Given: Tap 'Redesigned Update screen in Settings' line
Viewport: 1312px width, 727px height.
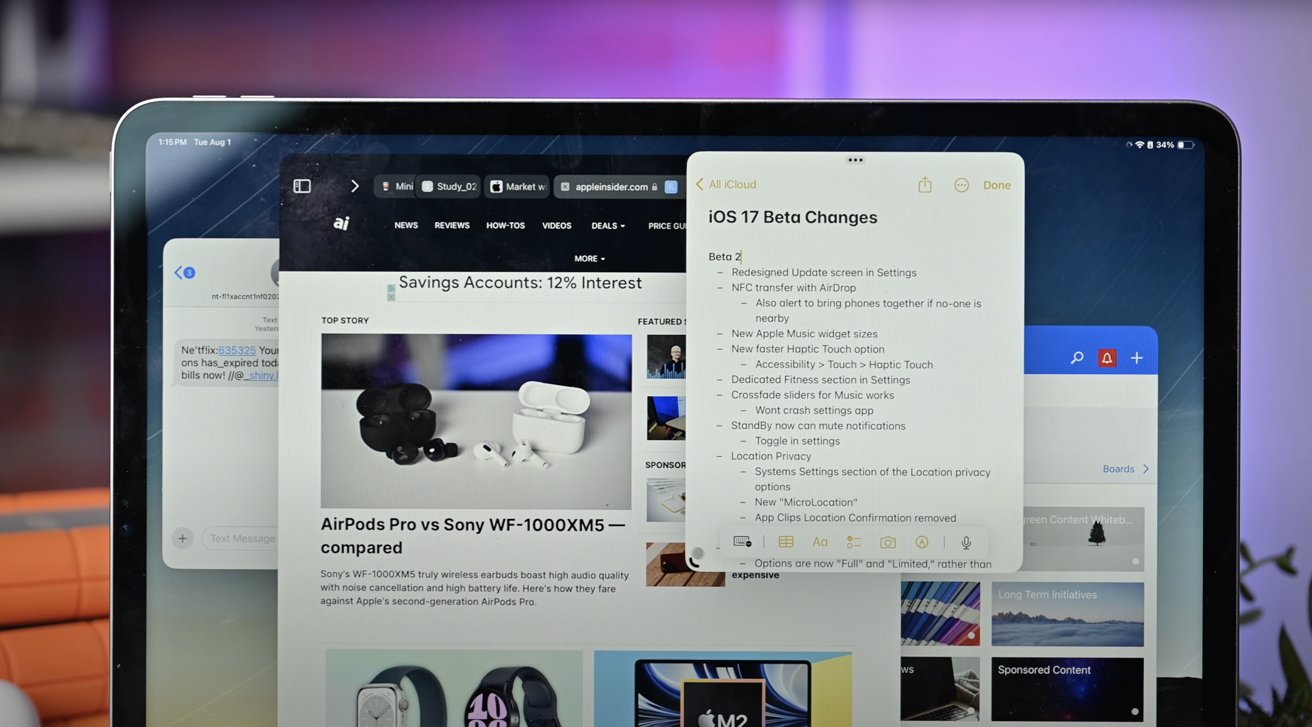Looking at the screenshot, I should point(824,272).
